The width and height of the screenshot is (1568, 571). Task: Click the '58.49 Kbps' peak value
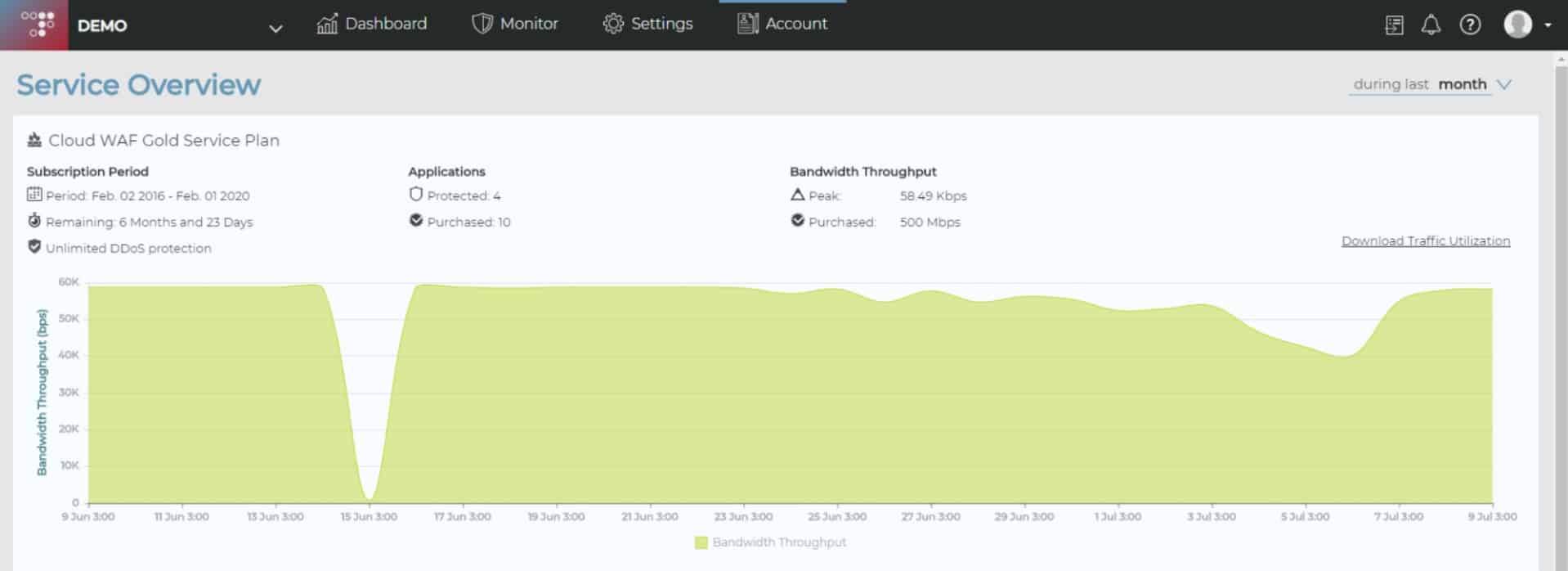pyautogui.click(x=933, y=196)
